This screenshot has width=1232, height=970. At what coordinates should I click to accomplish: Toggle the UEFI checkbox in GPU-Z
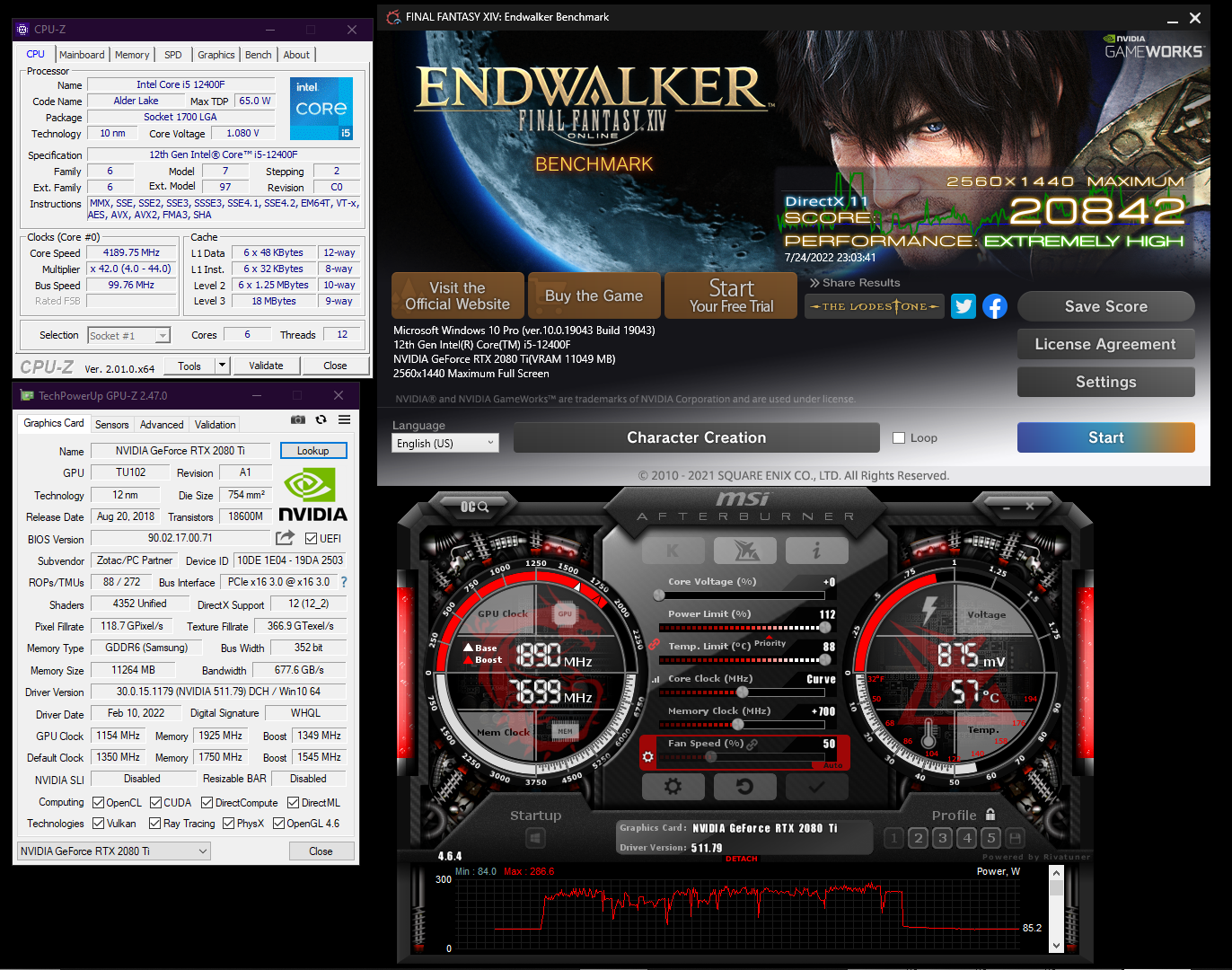tap(311, 539)
